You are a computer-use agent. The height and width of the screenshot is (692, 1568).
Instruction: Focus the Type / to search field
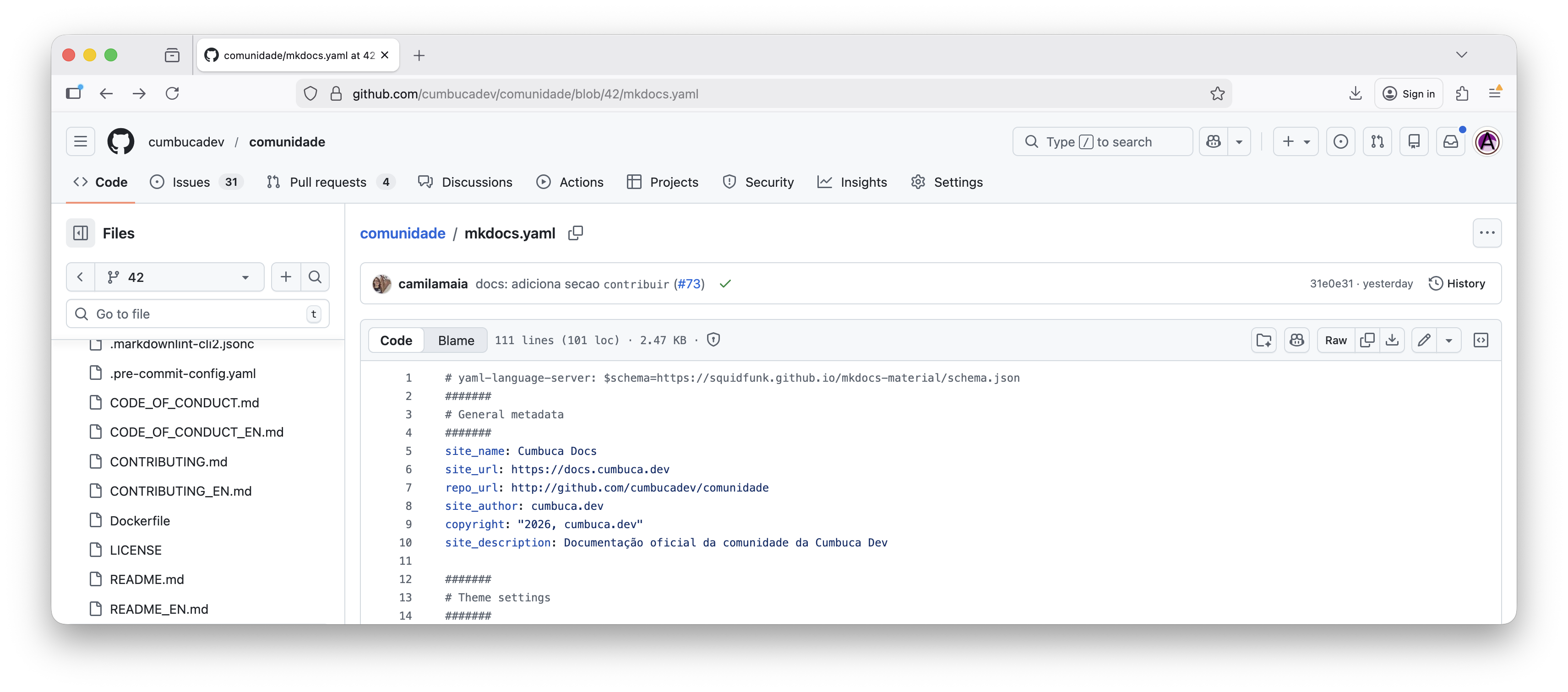[x=1102, y=142]
